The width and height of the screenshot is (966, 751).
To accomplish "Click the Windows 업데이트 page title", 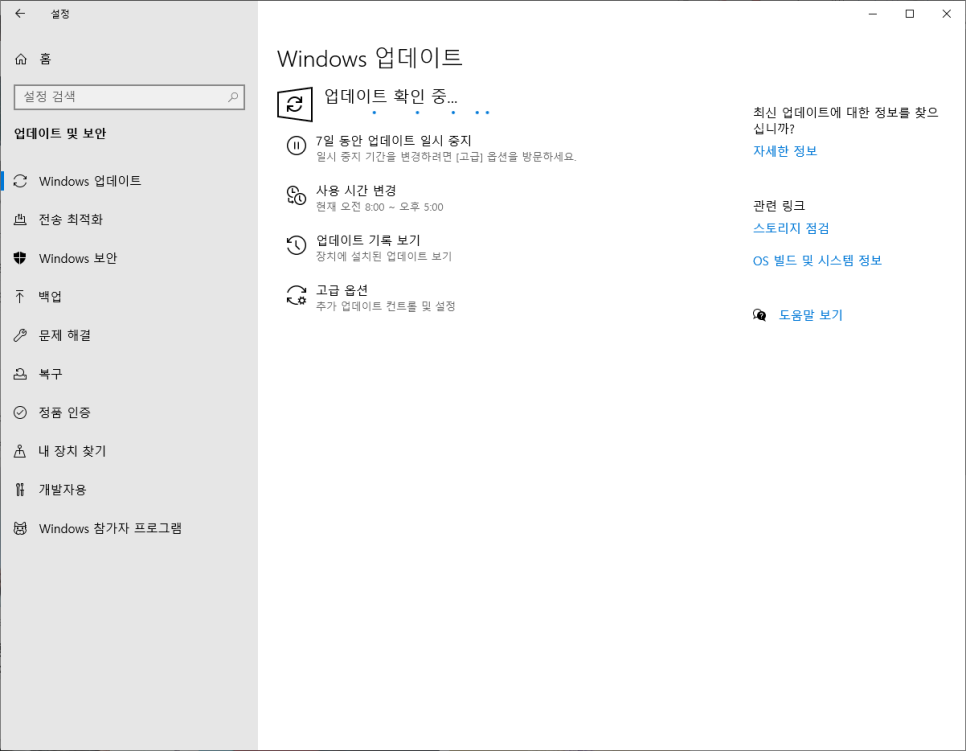I will click(x=370, y=59).
